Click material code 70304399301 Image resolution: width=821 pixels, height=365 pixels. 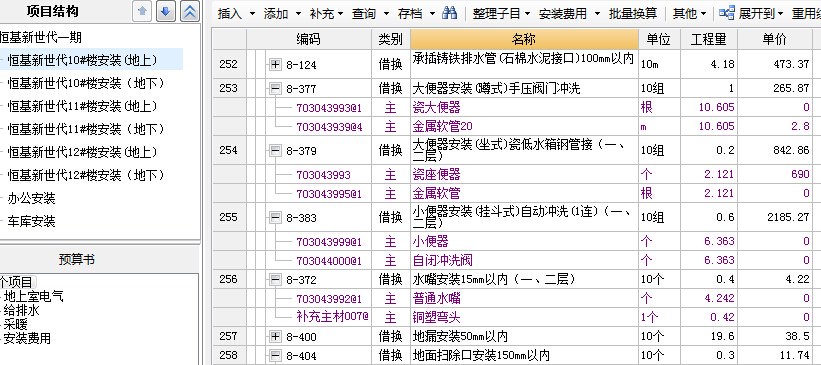click(329, 108)
